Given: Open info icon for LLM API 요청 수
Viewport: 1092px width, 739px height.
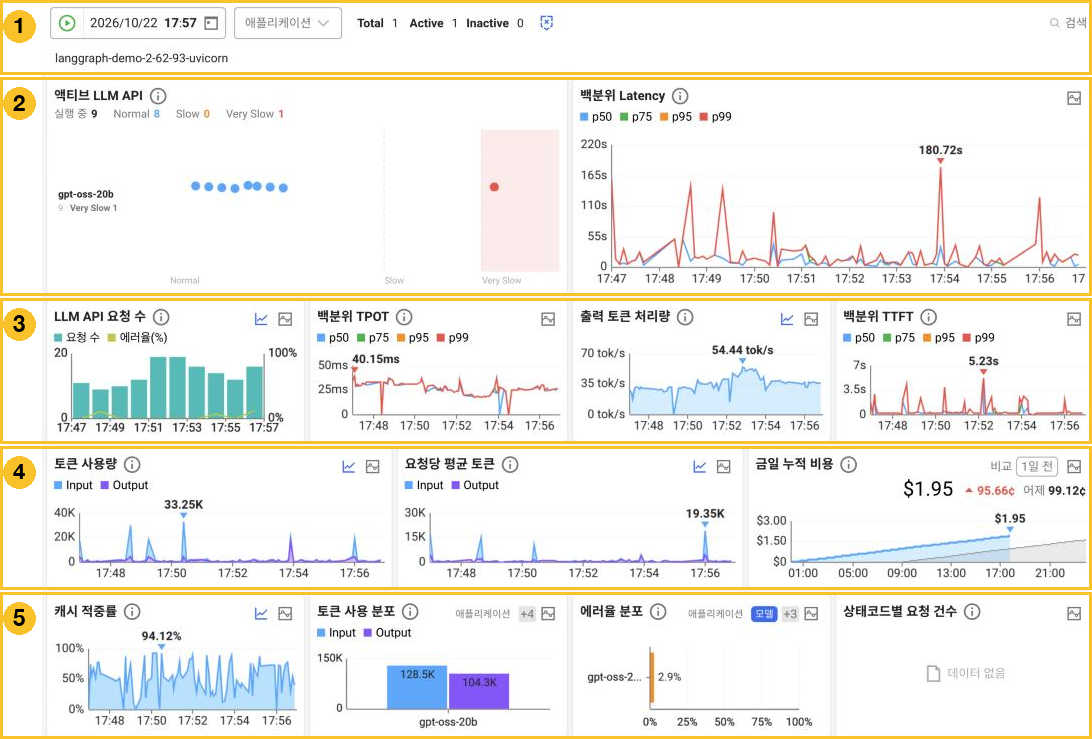Looking at the screenshot, I should coord(160,317).
